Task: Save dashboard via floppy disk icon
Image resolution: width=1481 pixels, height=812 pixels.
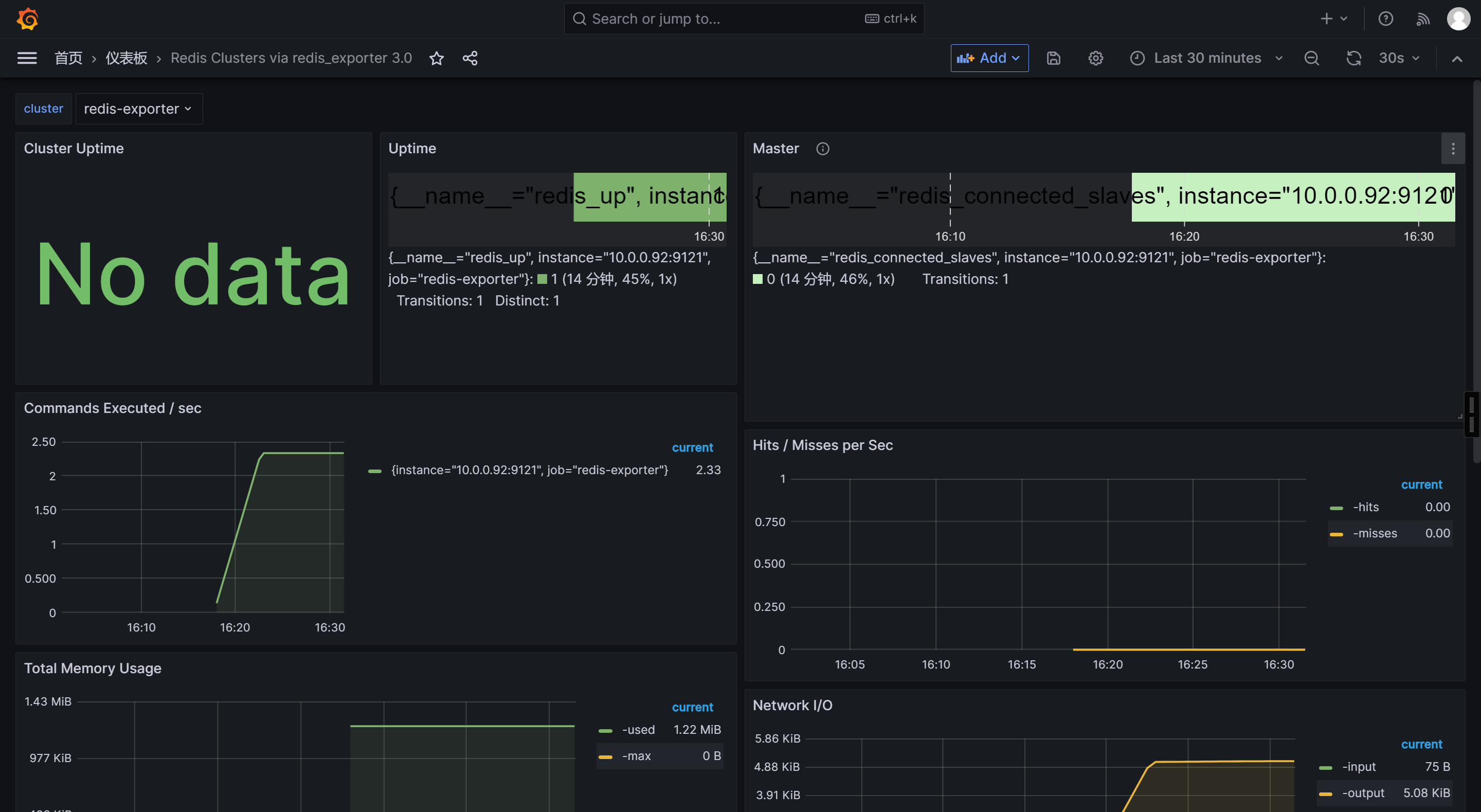Action: pyautogui.click(x=1053, y=58)
